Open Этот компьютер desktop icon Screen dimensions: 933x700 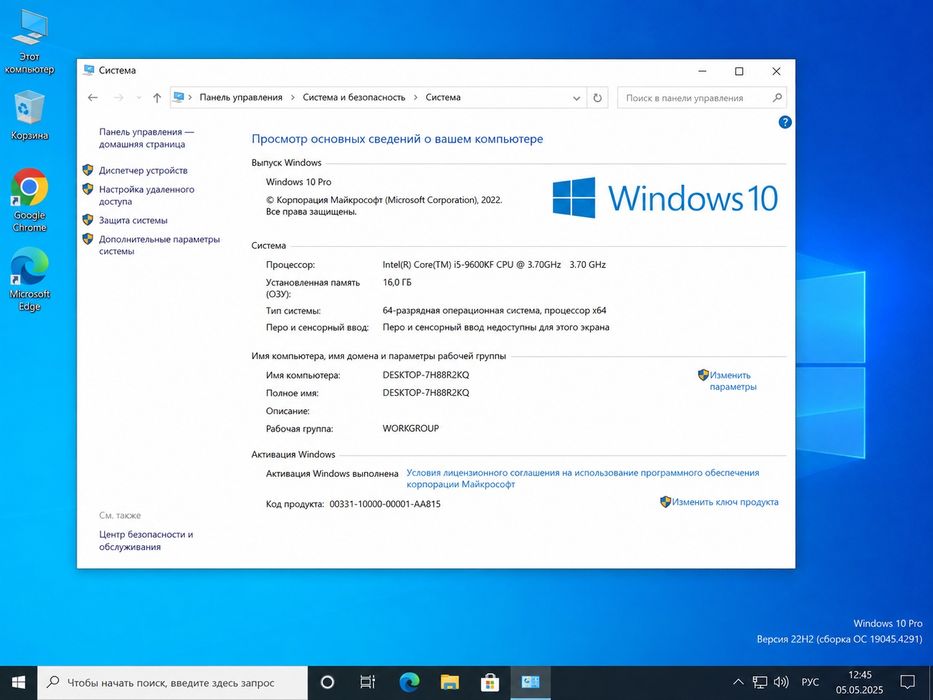pos(29,42)
